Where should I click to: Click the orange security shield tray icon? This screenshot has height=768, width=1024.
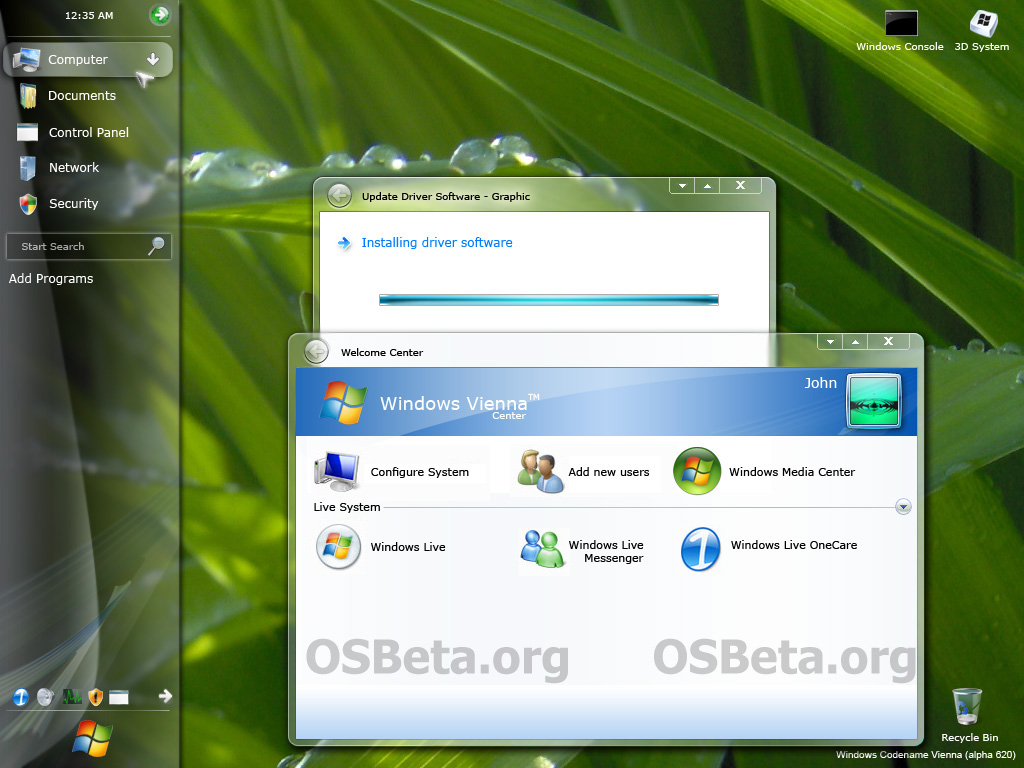pyautogui.click(x=96, y=697)
